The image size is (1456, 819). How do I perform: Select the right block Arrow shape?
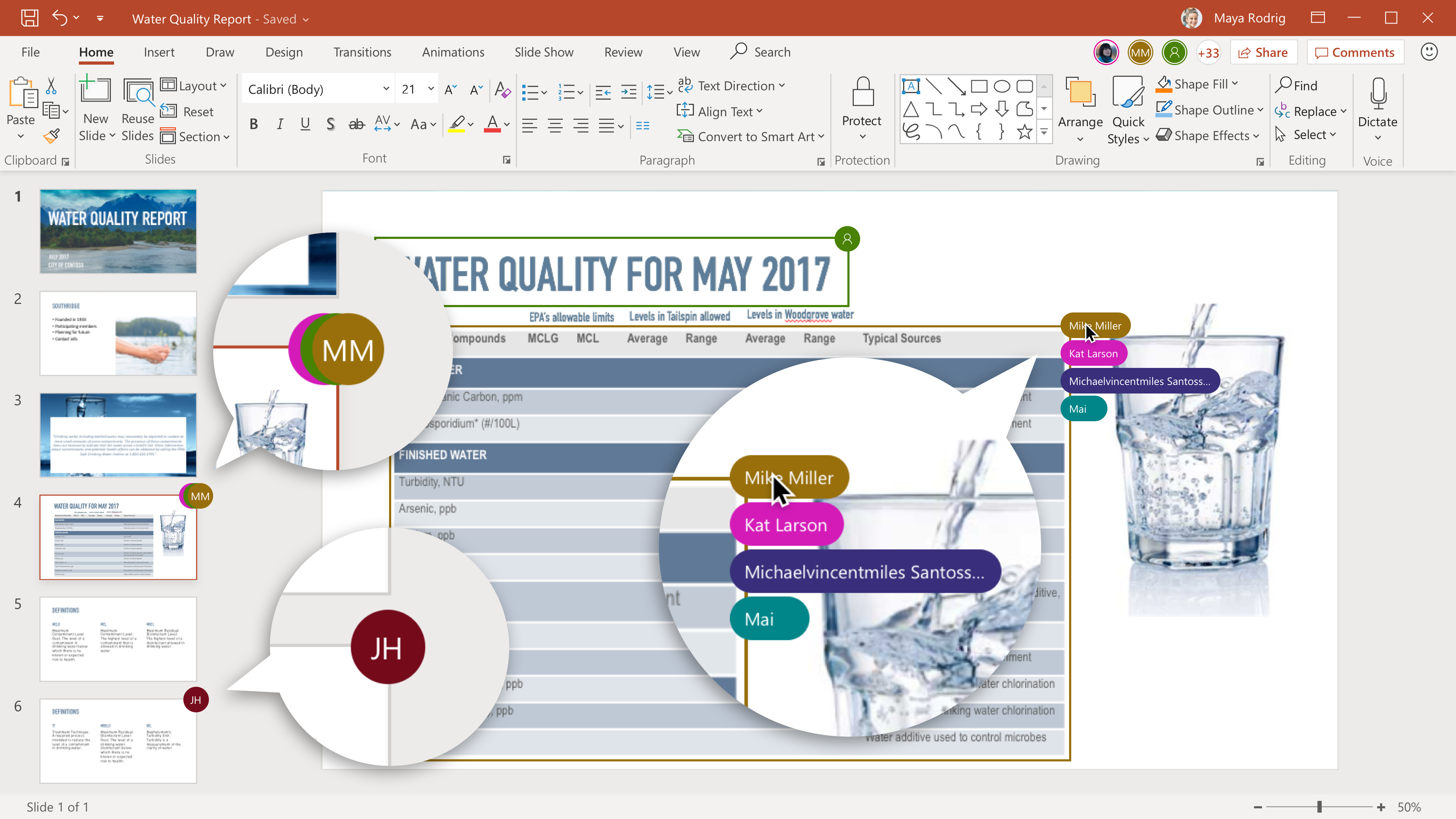(x=978, y=109)
